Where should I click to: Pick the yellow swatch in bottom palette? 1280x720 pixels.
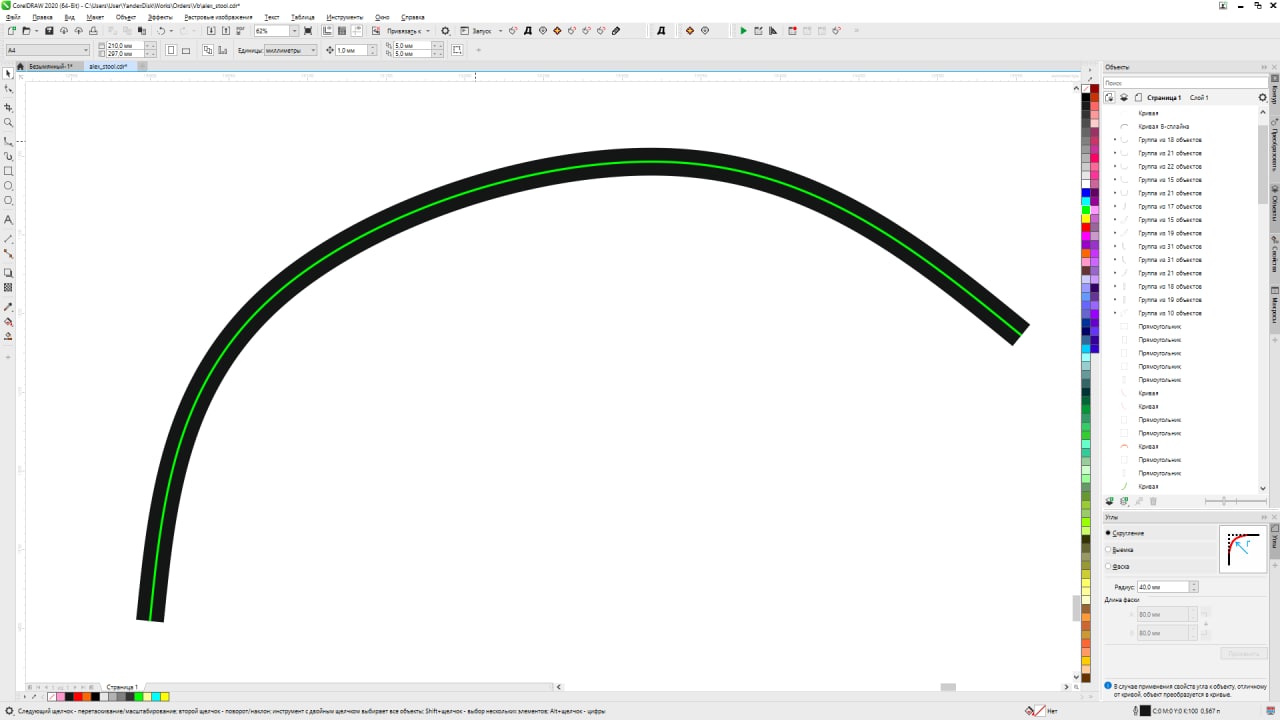tap(165, 696)
